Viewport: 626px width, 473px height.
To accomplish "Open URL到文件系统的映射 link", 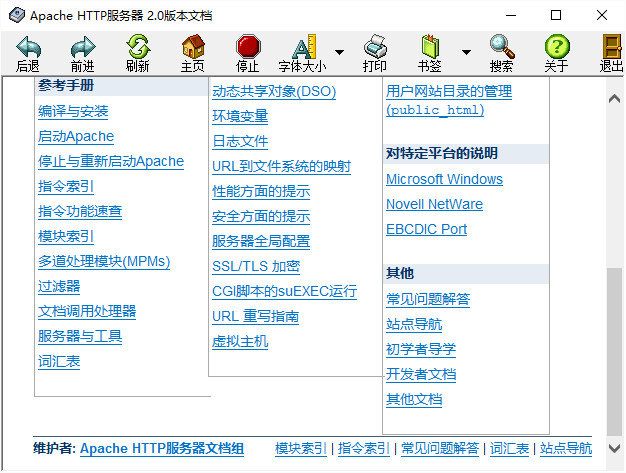I will click(x=281, y=166).
